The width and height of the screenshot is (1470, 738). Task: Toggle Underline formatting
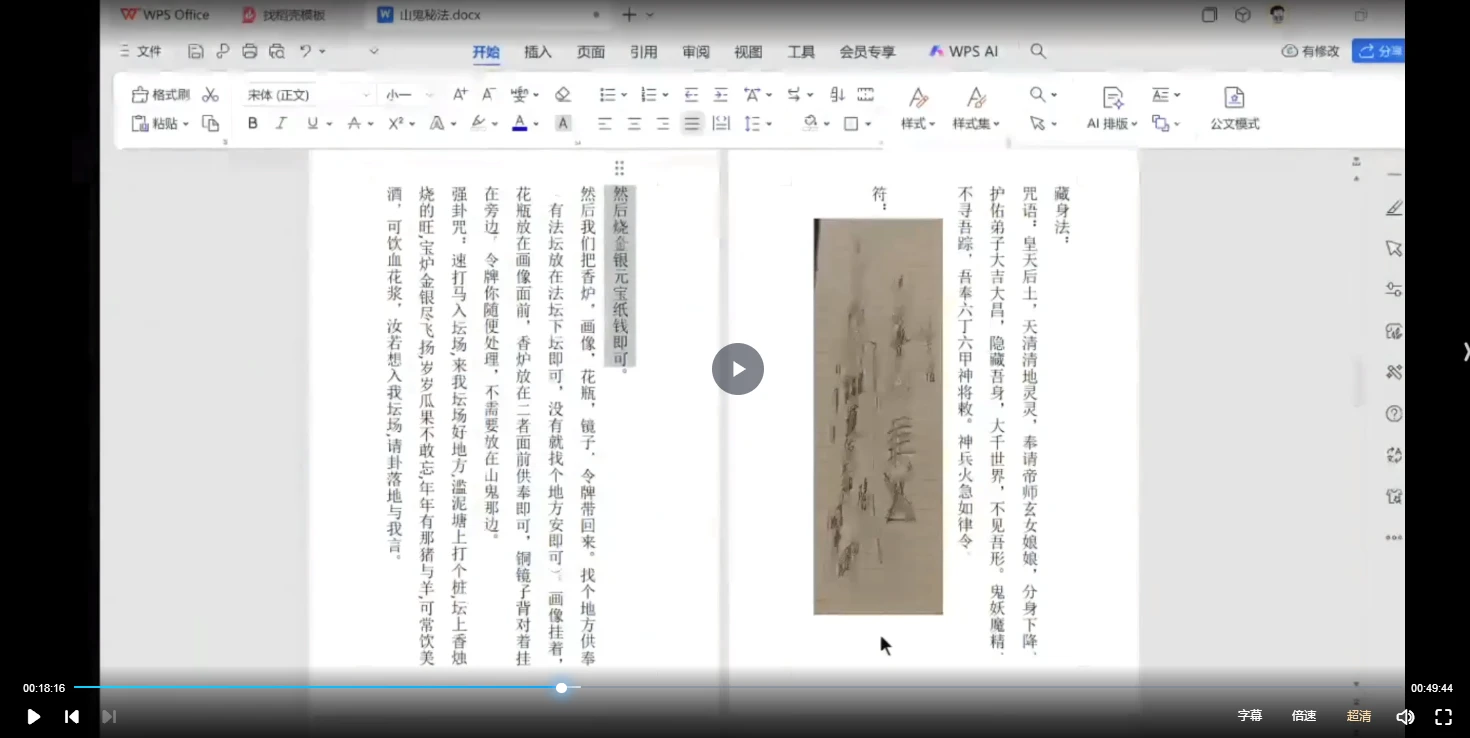(312, 123)
